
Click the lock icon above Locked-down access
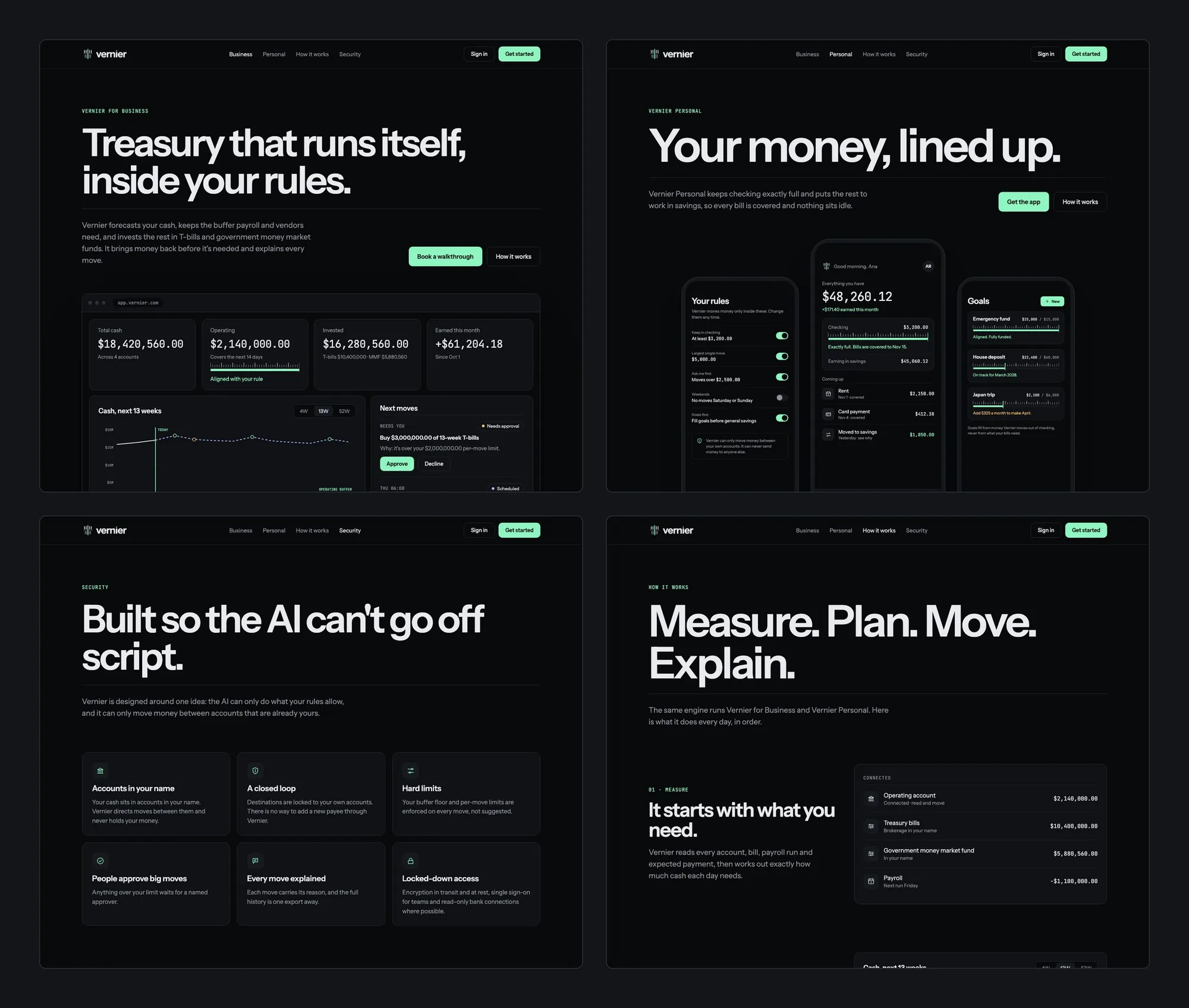tap(410, 861)
